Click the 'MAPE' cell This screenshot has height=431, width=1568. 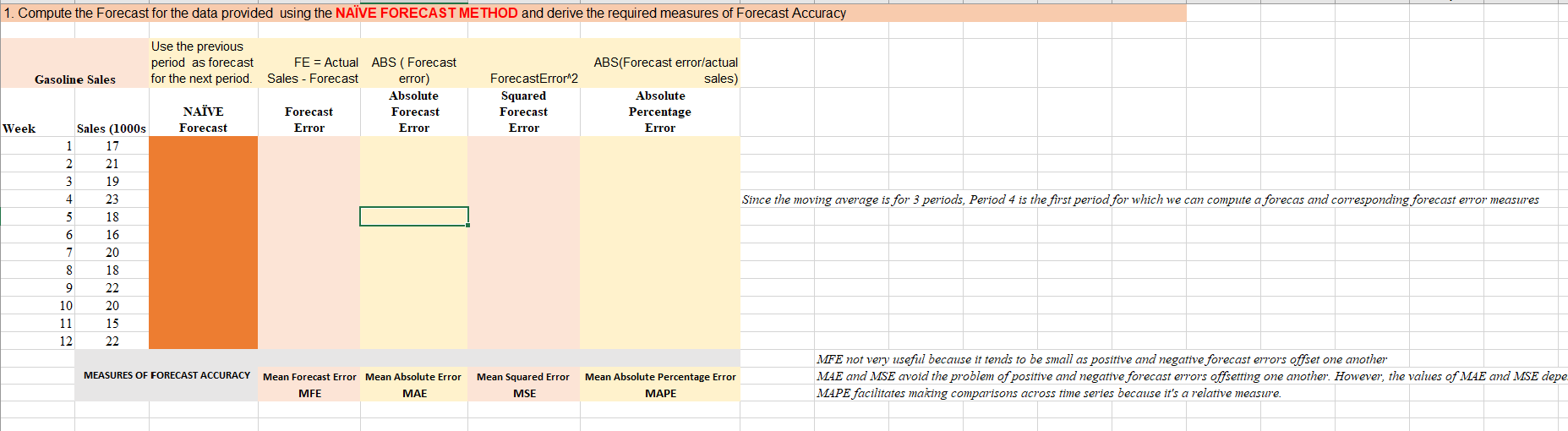(x=660, y=394)
